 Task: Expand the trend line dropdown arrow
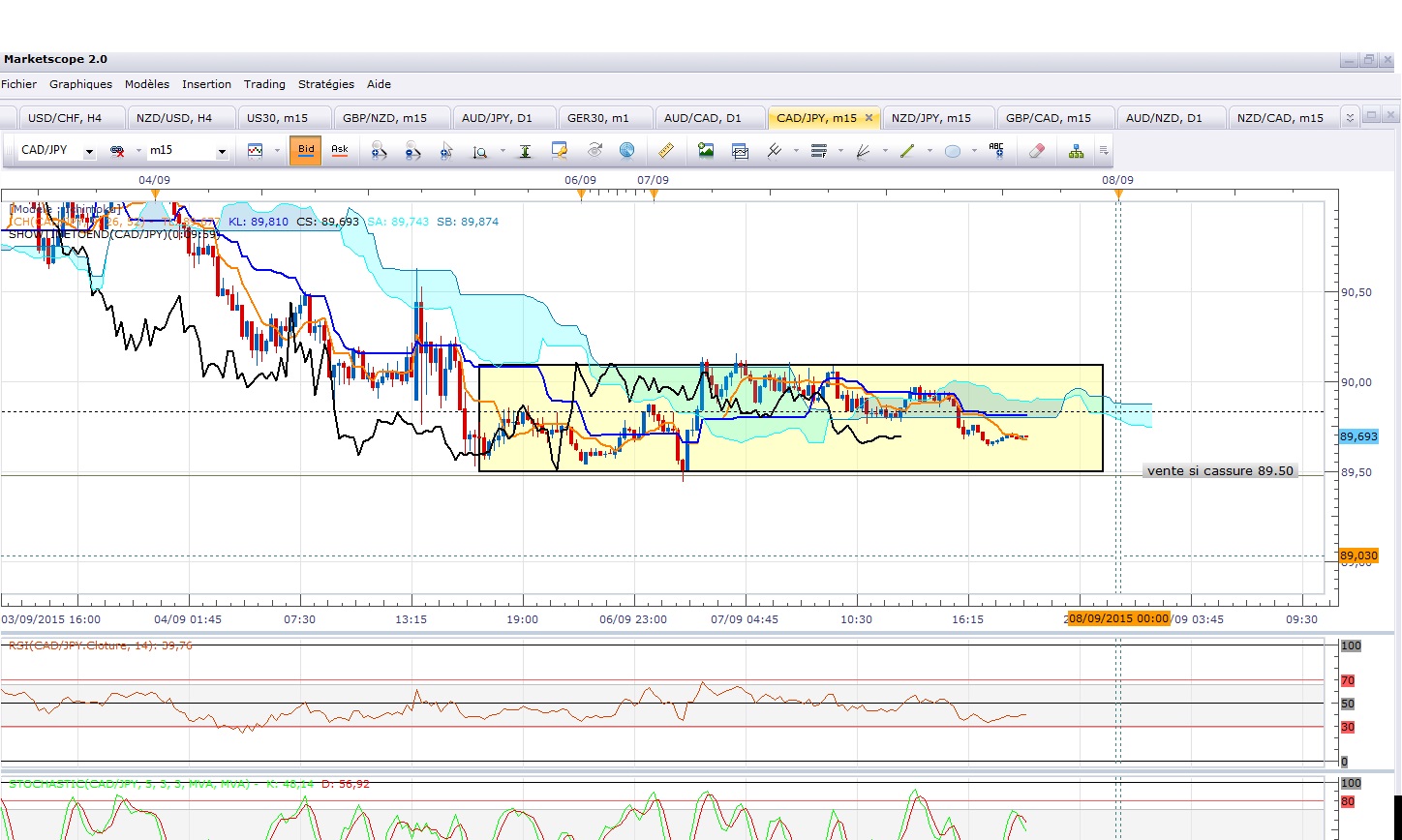click(930, 151)
